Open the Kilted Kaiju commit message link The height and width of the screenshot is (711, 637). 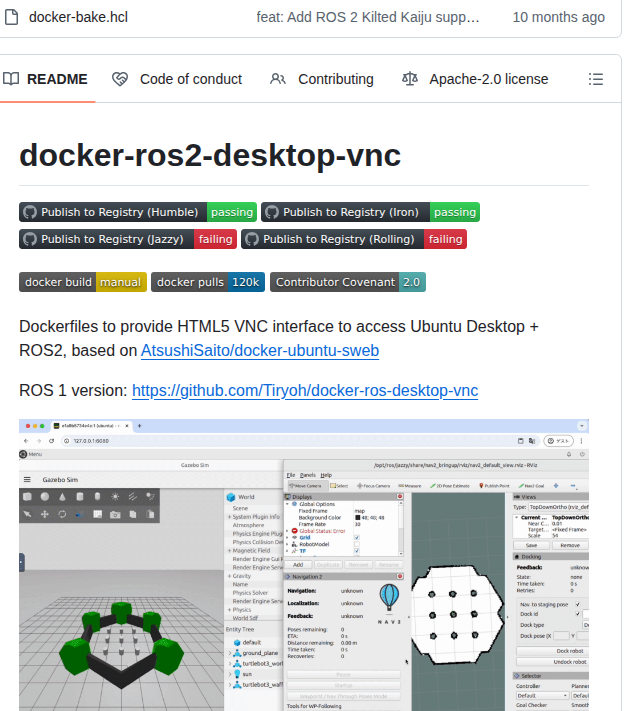coord(368,17)
